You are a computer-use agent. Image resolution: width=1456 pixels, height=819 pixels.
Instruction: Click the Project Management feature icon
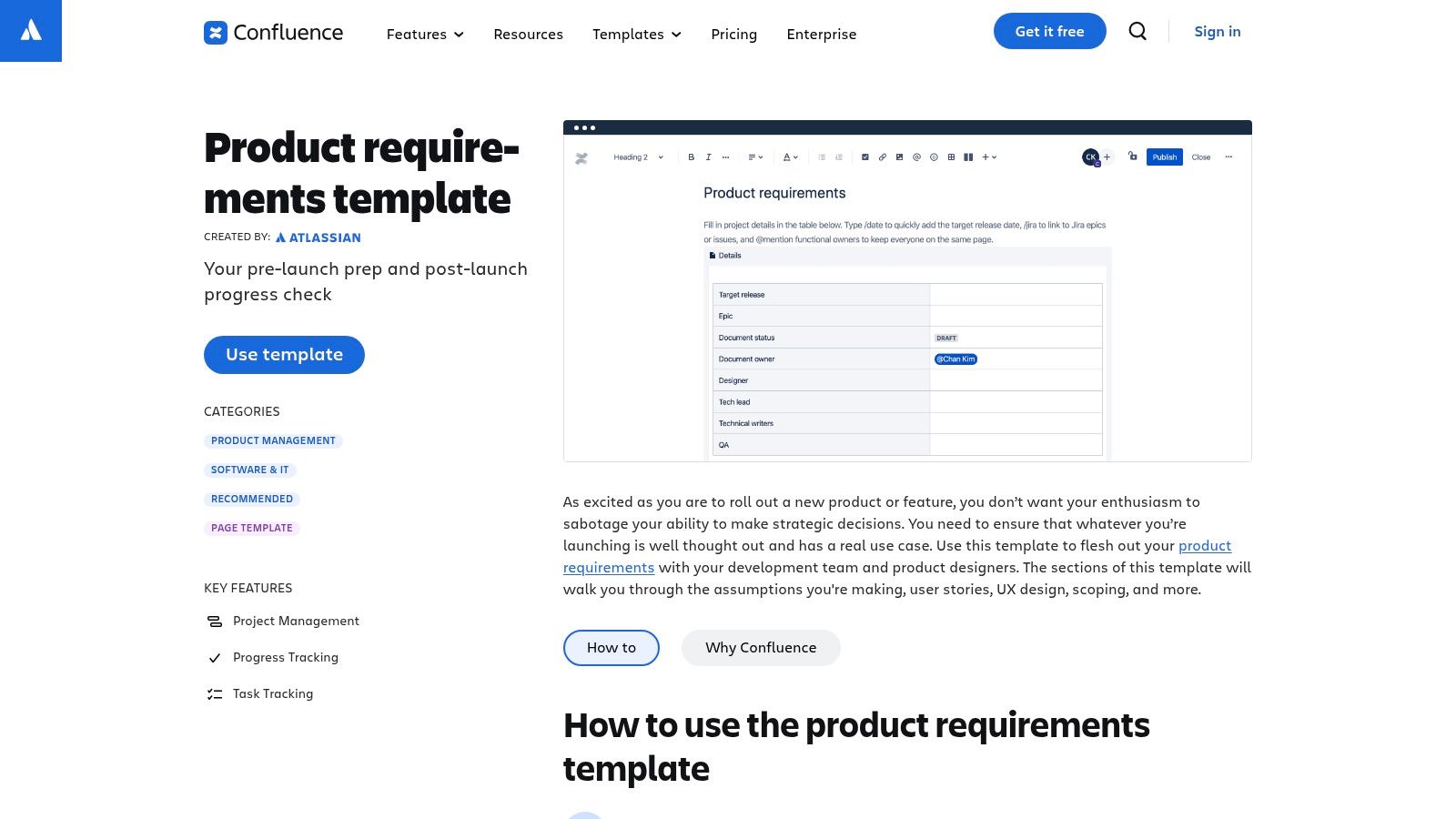coord(215,622)
